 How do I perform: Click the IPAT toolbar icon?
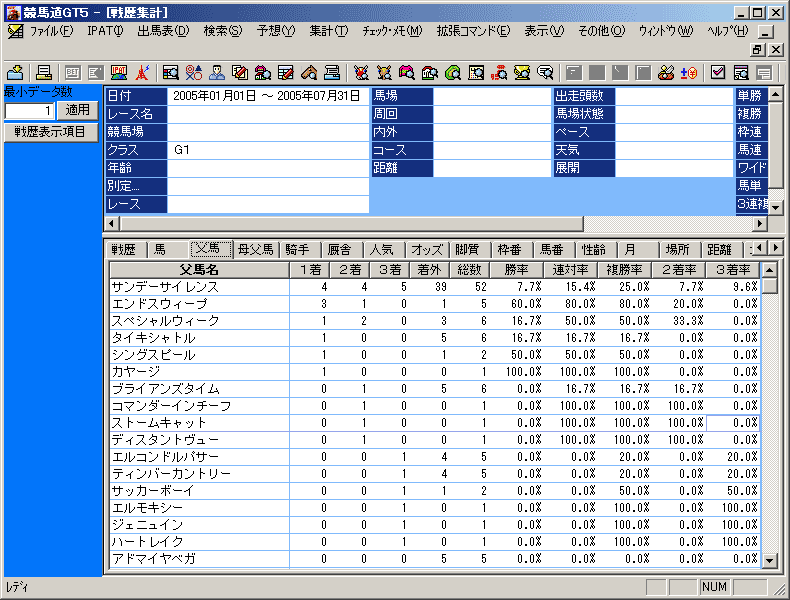coord(119,72)
